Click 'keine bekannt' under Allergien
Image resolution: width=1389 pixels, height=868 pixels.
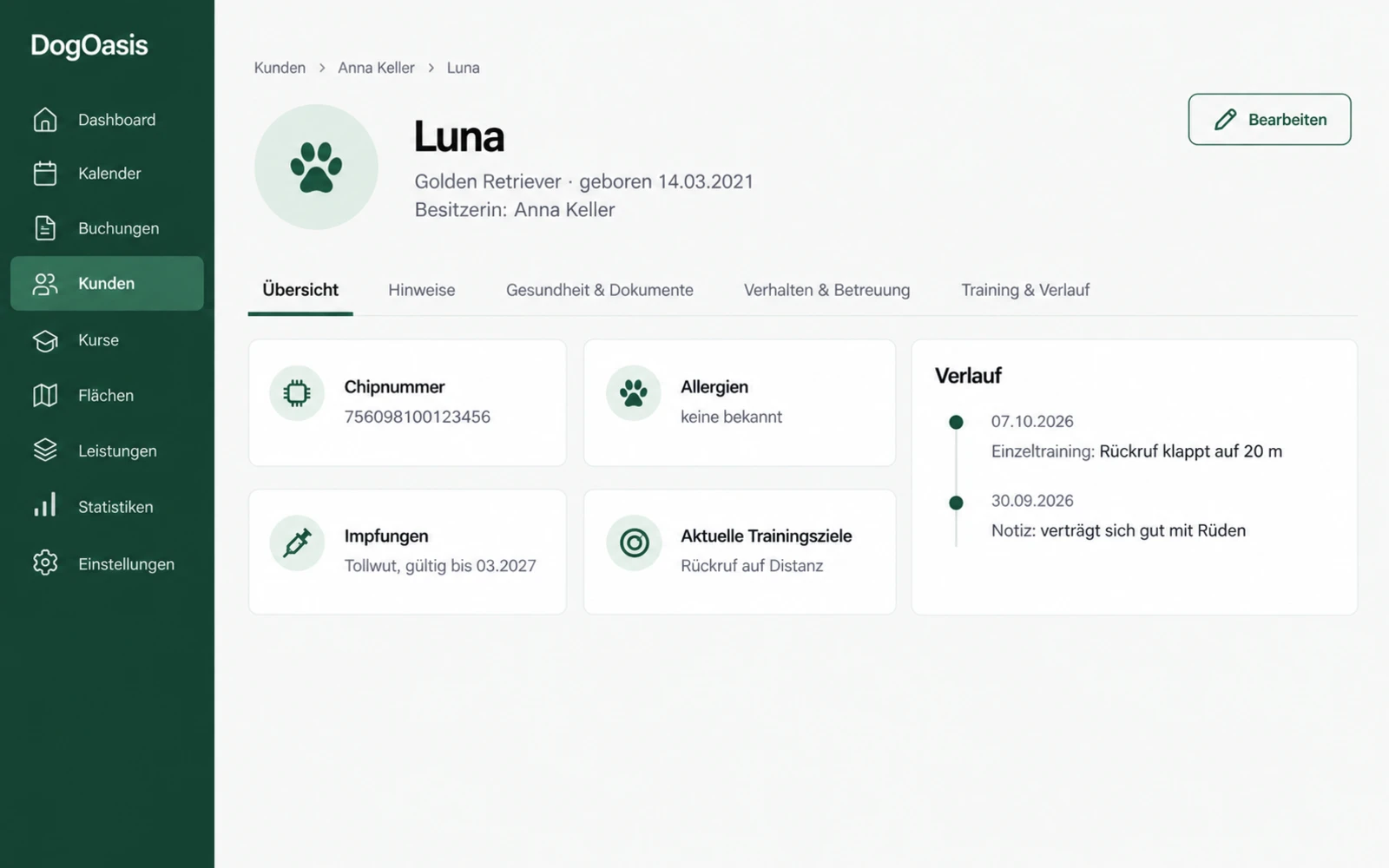pos(731,417)
